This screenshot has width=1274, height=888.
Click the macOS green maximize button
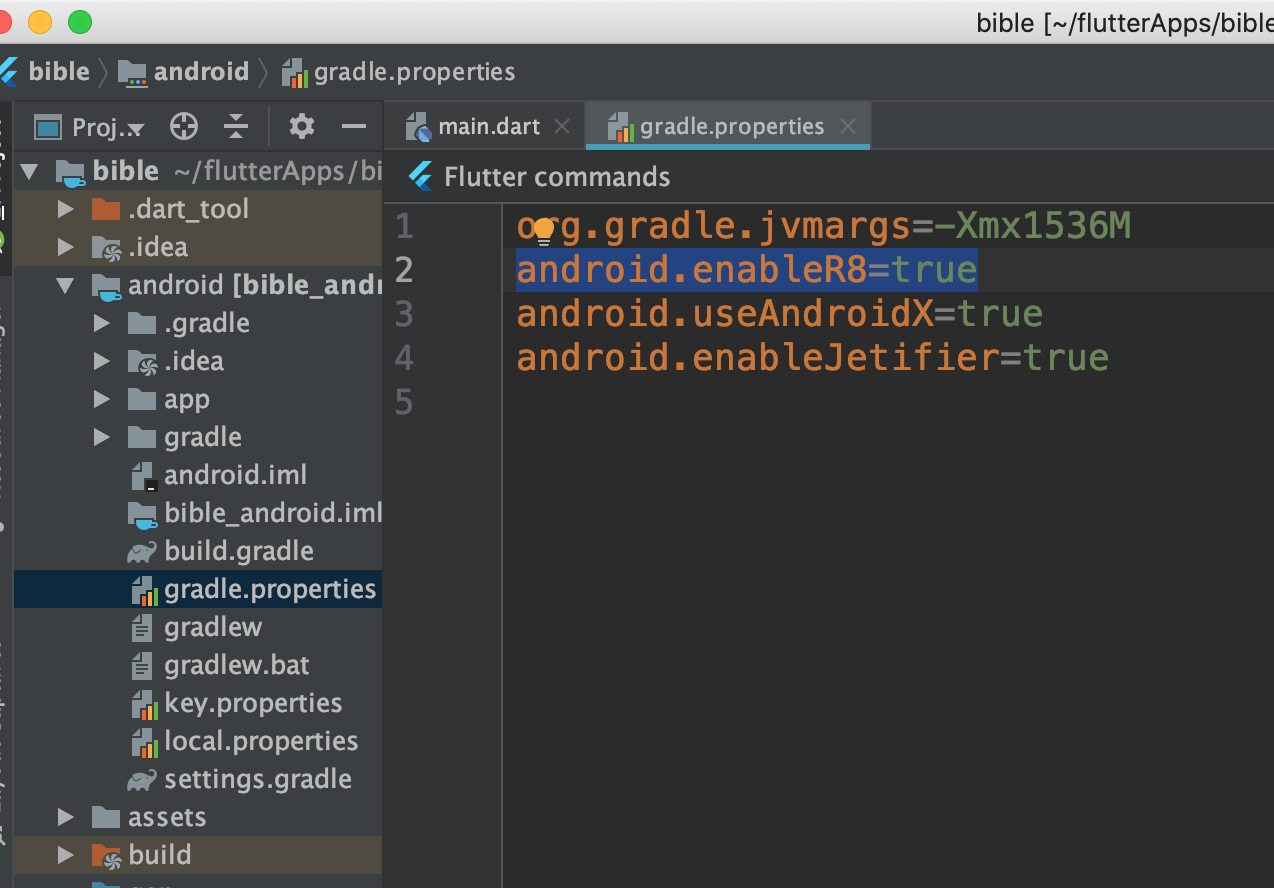[x=79, y=21]
